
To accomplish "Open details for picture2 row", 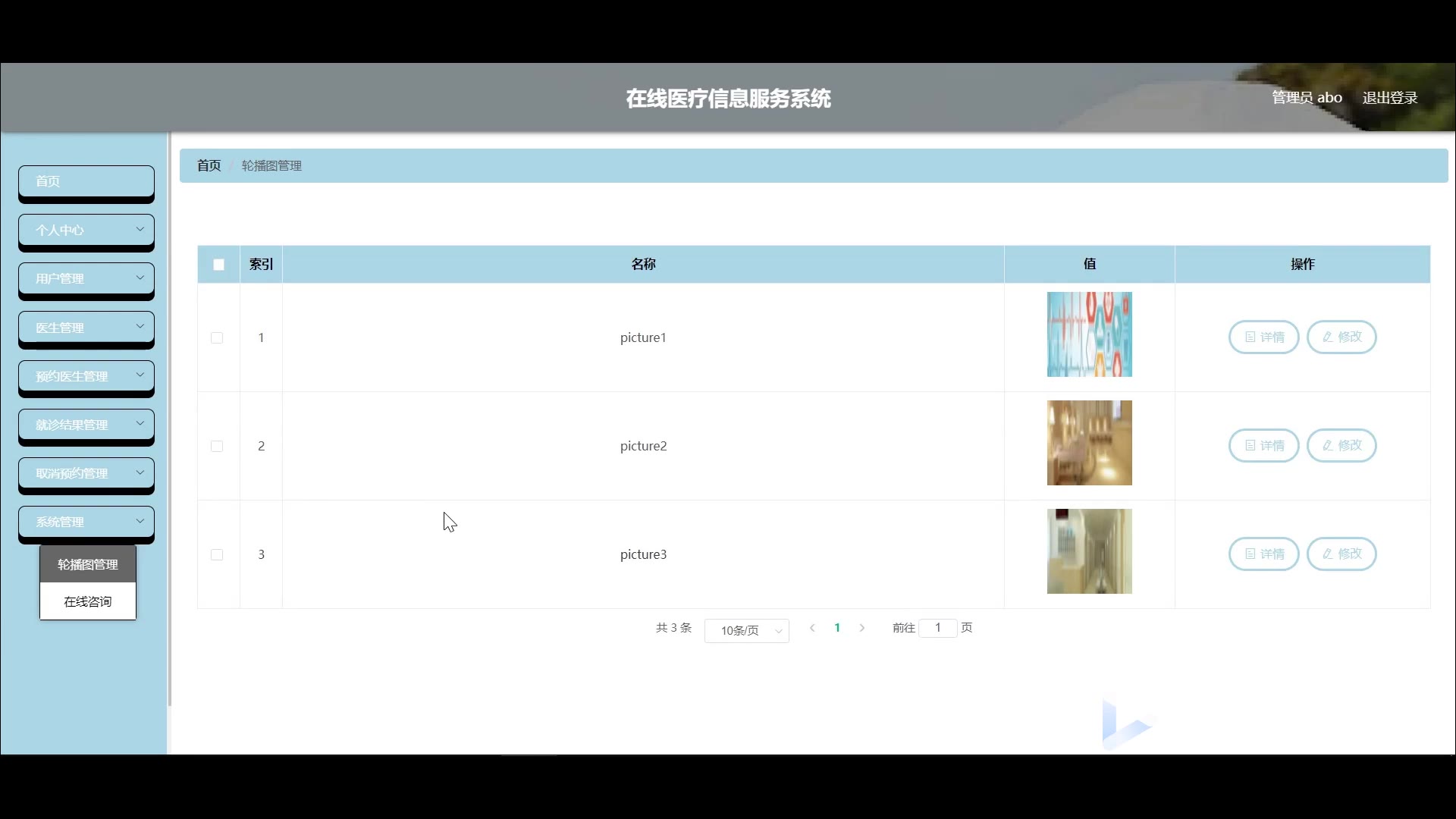I will pyautogui.click(x=1263, y=445).
